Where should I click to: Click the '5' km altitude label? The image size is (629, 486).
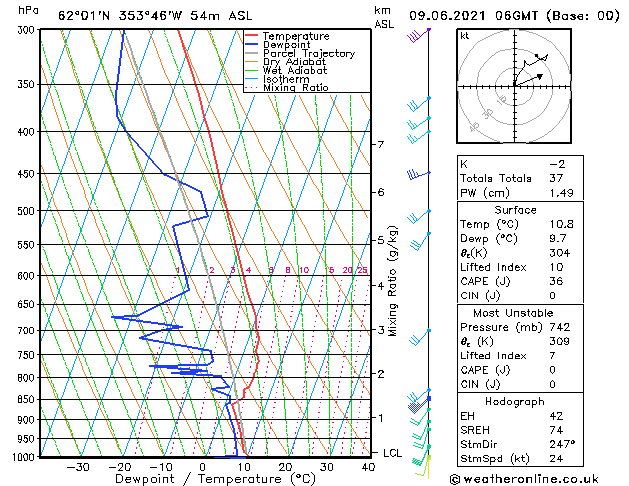coord(381,241)
